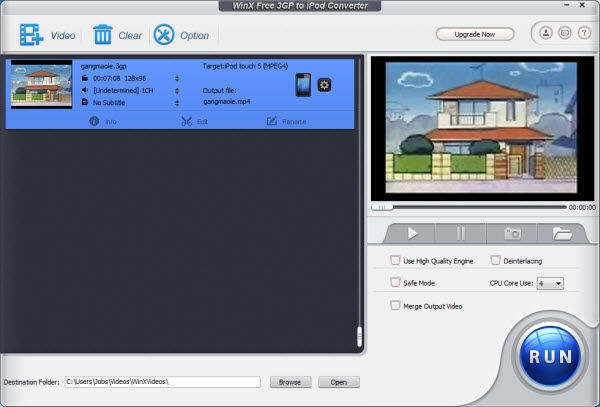Click the video preview pane
Screen dimensions: 600x407
coord(482,128)
